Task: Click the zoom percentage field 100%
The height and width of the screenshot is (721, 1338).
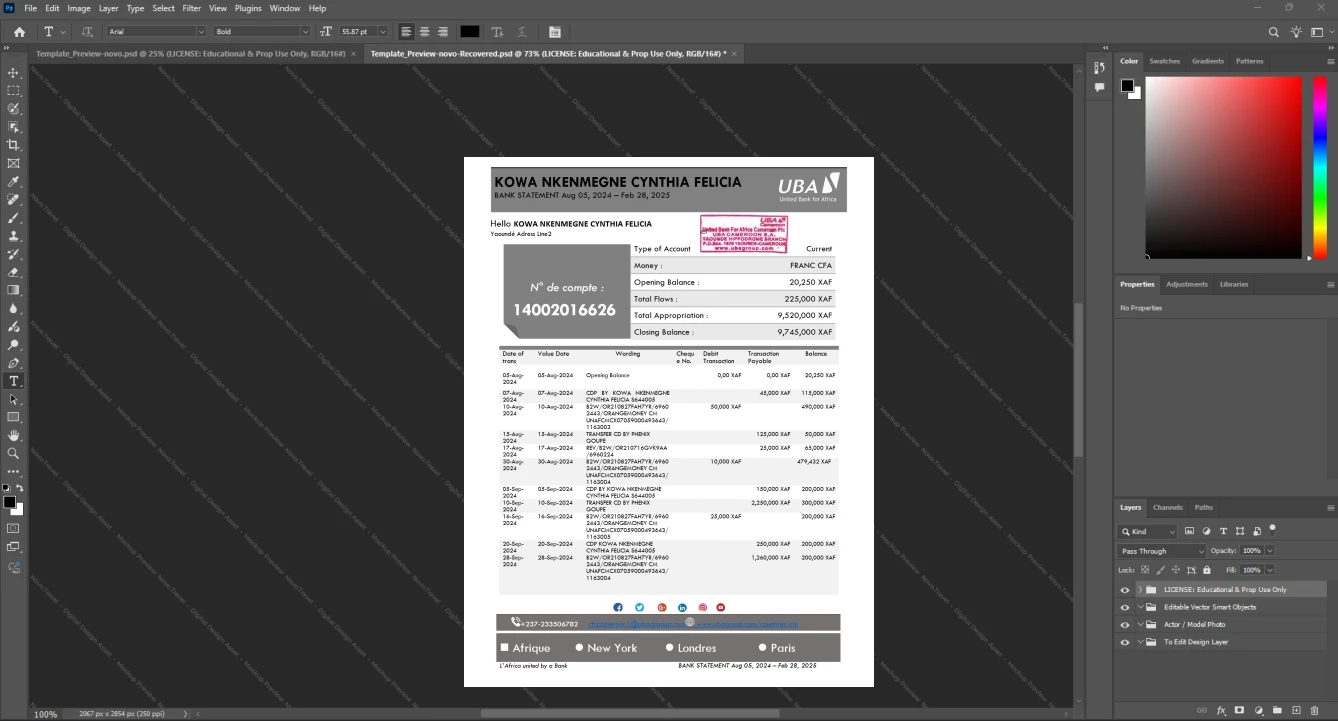Action: coord(46,714)
